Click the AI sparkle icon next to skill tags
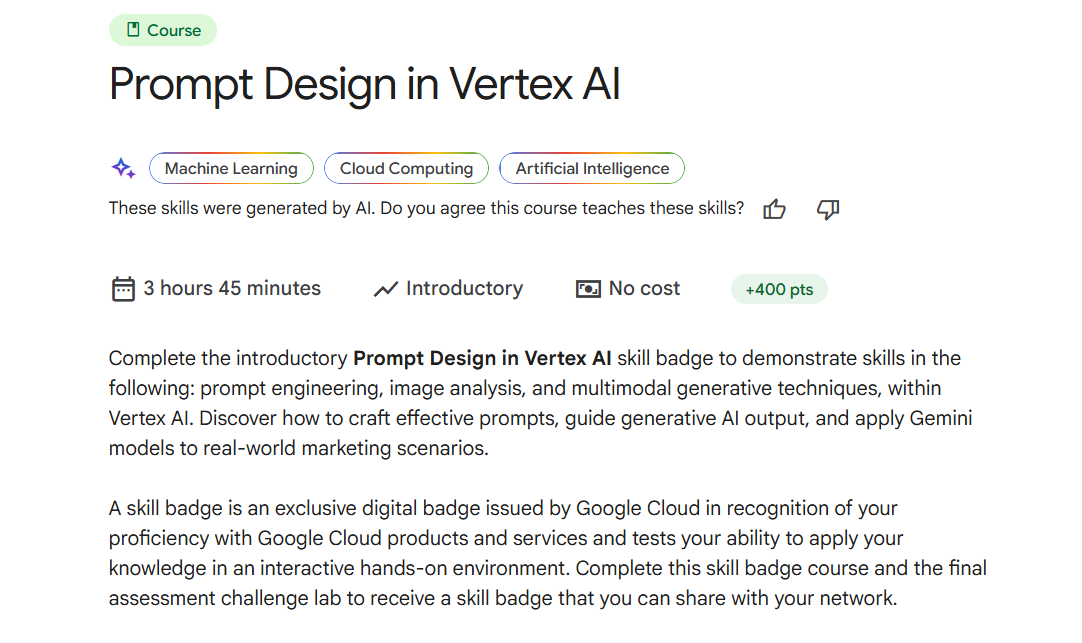This screenshot has width=1082, height=643. pos(122,168)
